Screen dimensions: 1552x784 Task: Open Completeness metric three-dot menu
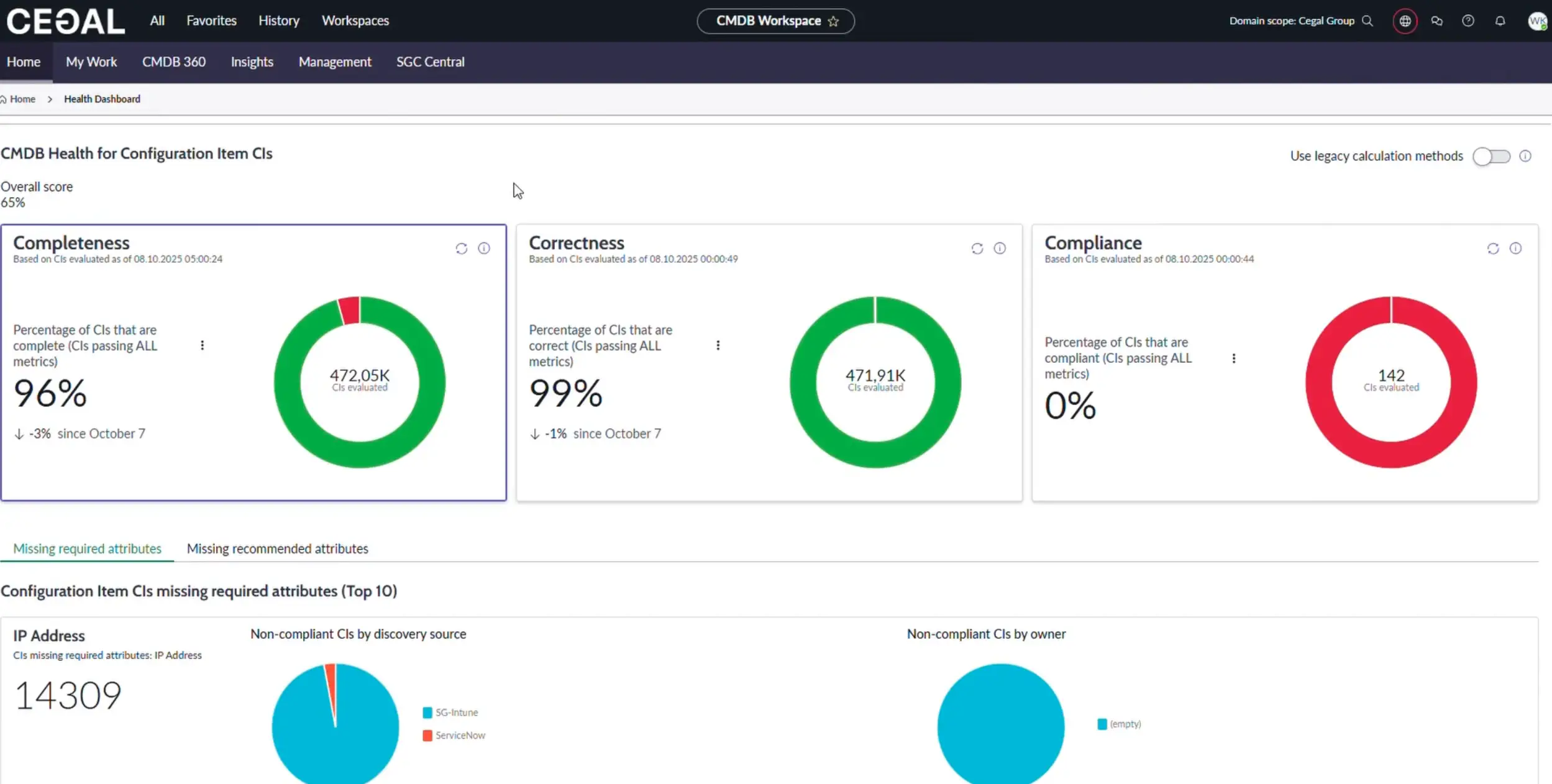(x=202, y=345)
